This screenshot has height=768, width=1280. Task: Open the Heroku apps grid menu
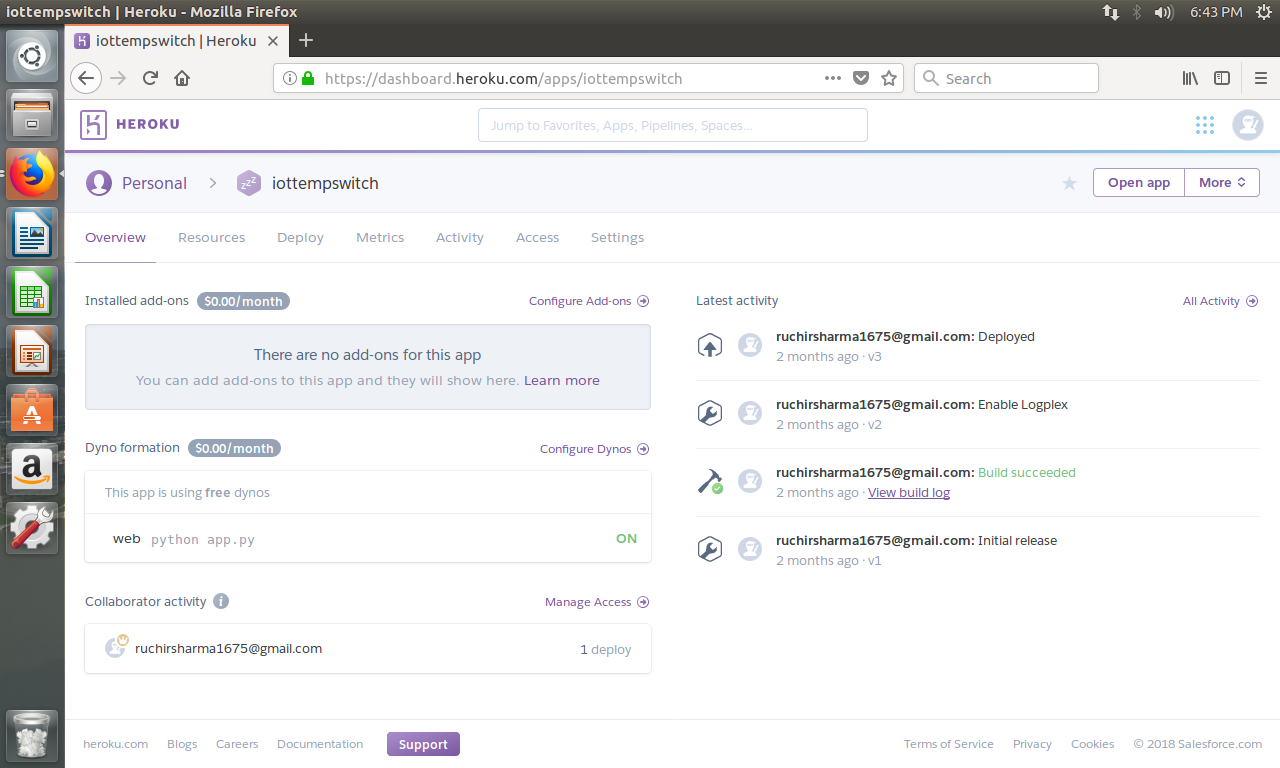pyautogui.click(x=1205, y=125)
